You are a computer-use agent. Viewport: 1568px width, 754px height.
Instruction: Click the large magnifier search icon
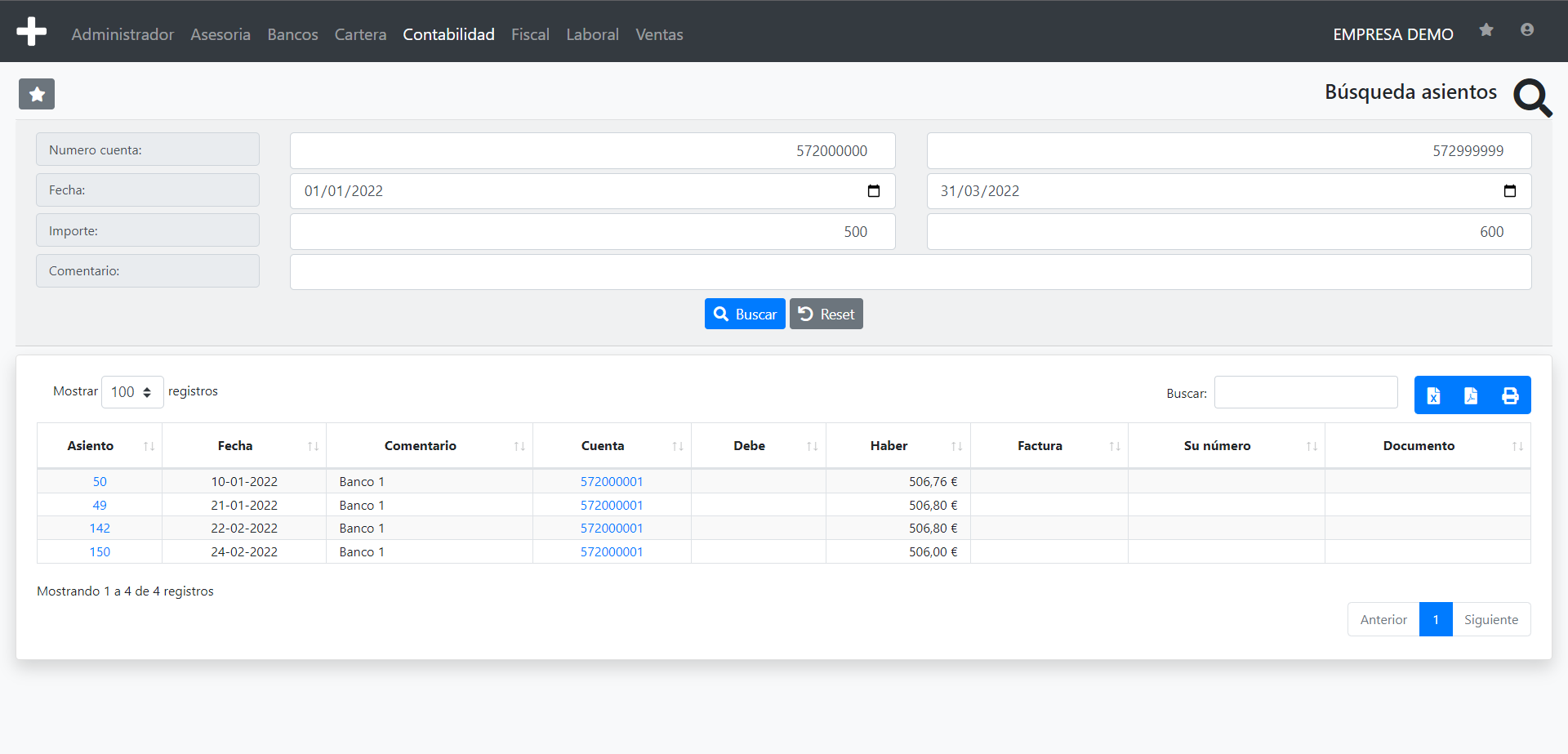(1533, 98)
